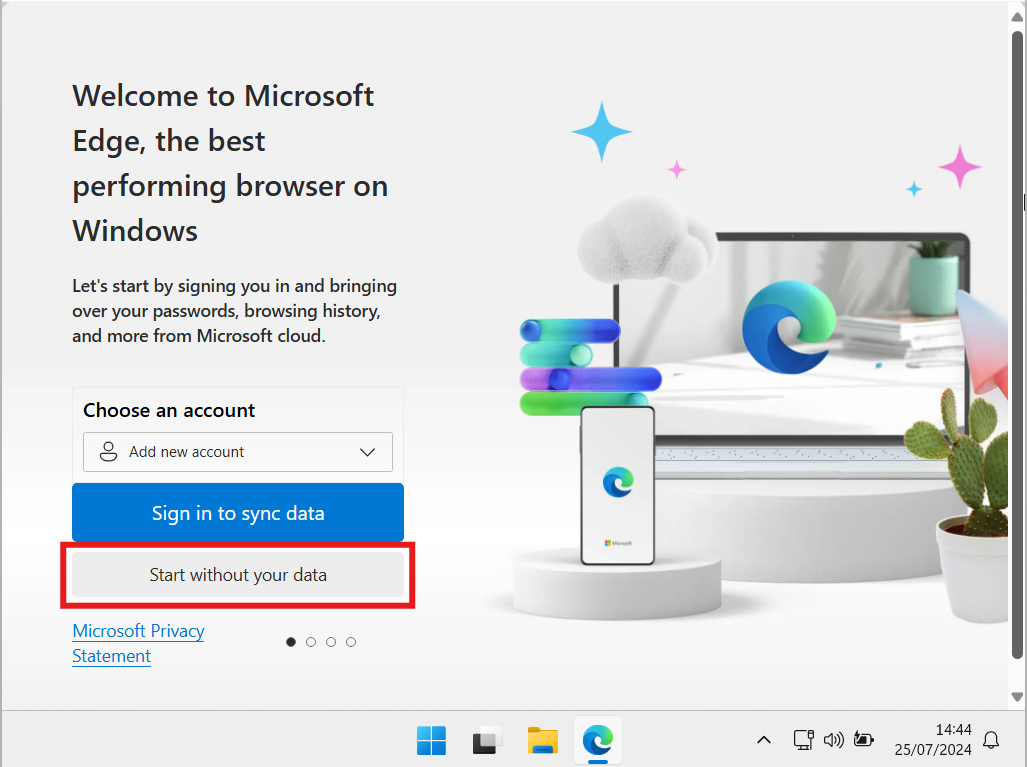Open network status from the tray

(x=804, y=740)
